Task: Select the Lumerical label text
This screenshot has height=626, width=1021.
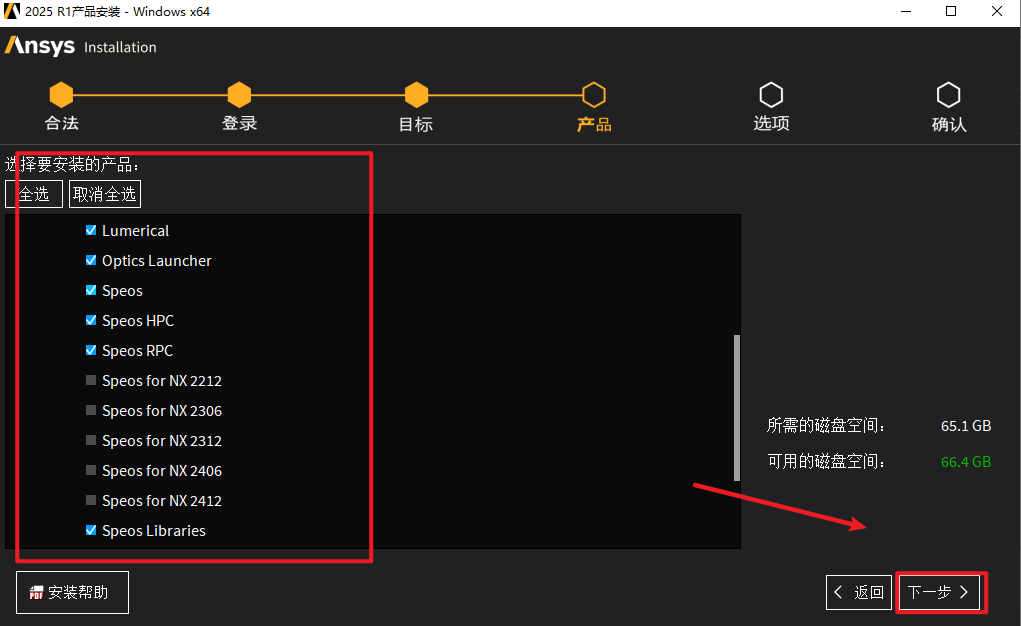Action: coord(135,231)
